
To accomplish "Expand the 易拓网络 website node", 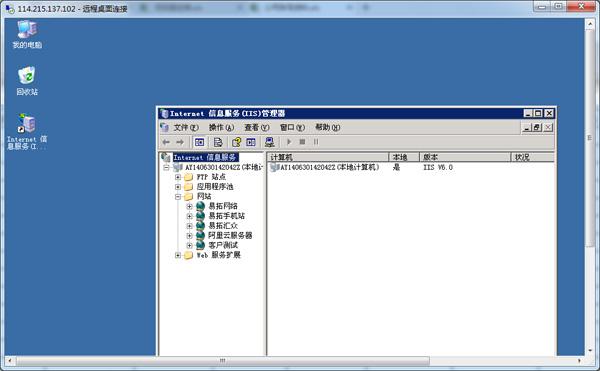I will (x=189, y=206).
